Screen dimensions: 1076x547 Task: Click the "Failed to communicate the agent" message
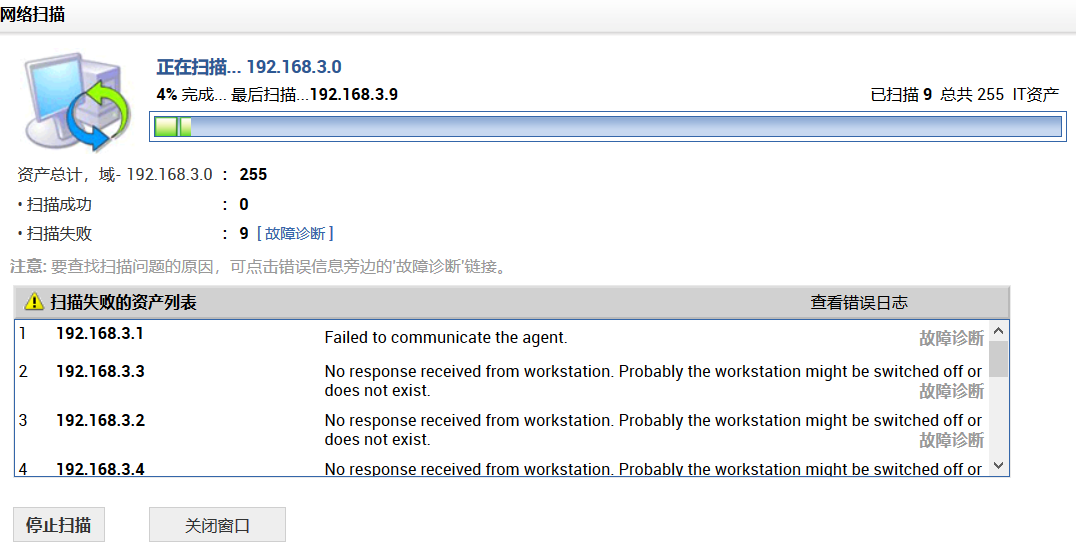(x=446, y=338)
